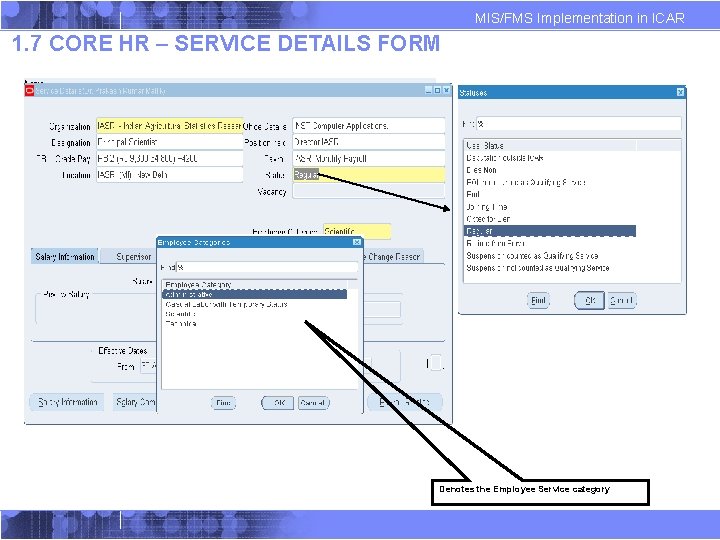720x540 pixels.
Task: Click the Salary Information button at bottom
Action: click(67, 402)
